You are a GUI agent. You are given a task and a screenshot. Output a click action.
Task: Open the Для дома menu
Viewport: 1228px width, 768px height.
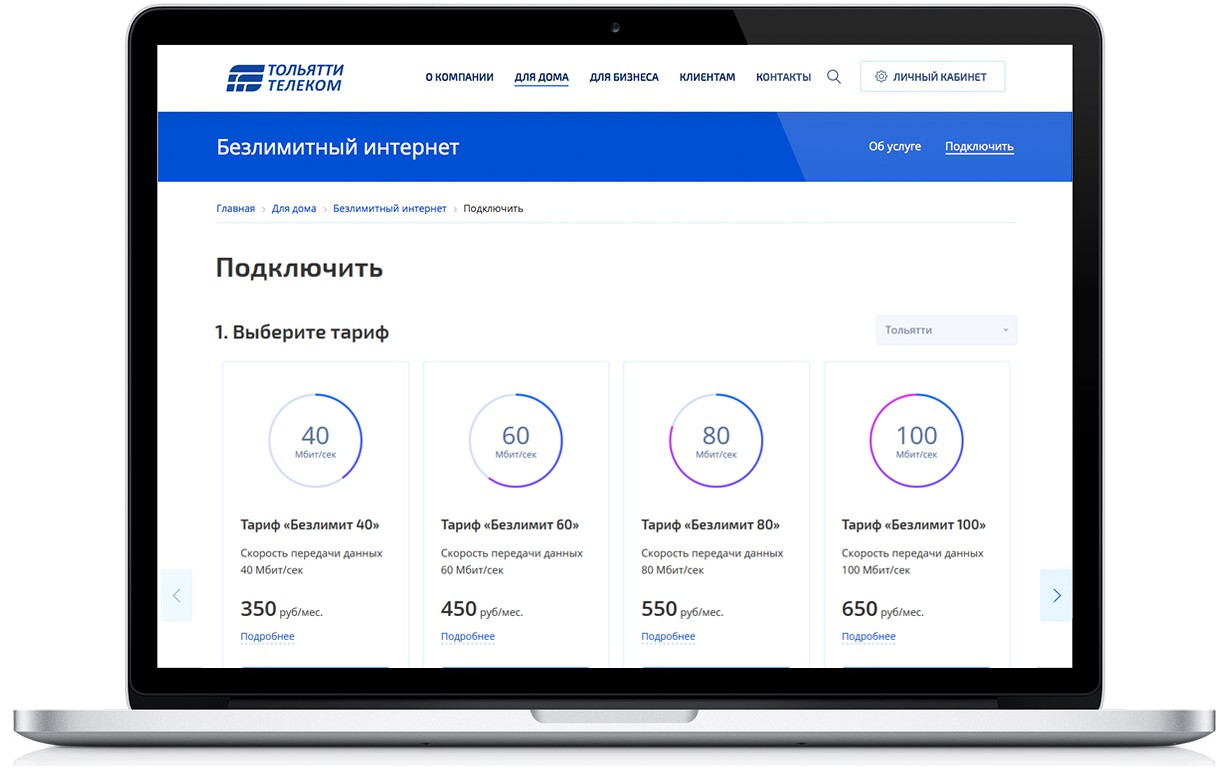point(541,77)
